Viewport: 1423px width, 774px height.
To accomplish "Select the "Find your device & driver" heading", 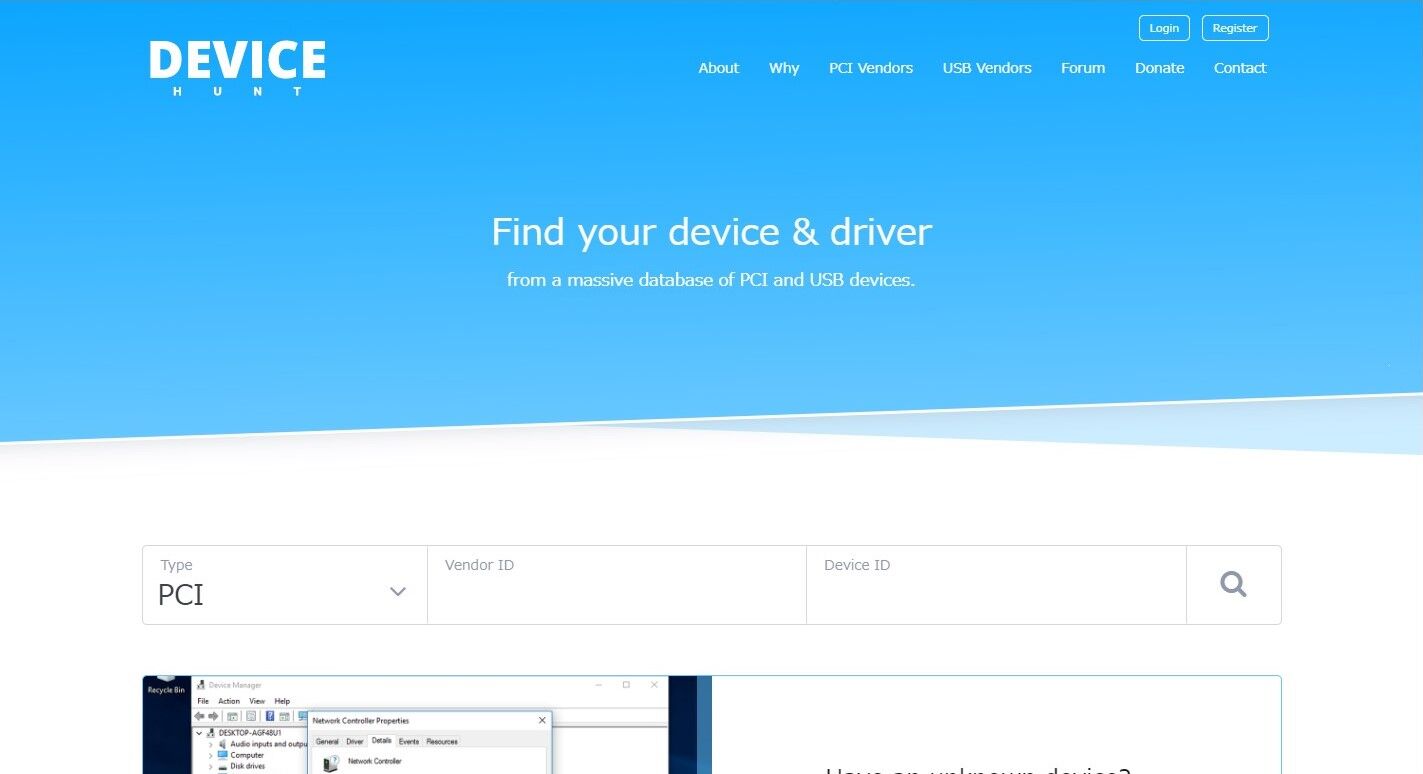I will (711, 232).
